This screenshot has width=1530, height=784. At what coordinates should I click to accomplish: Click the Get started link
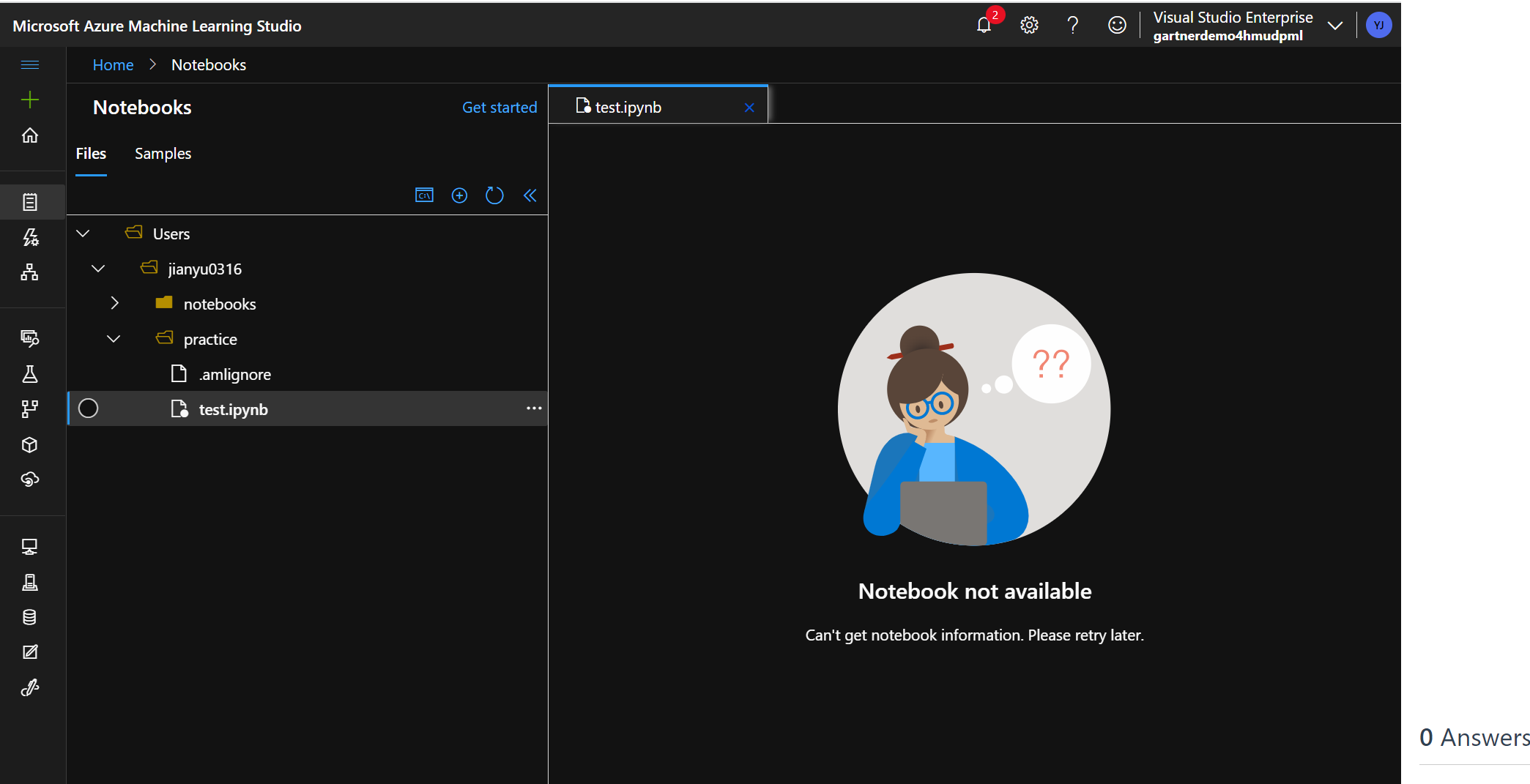tap(500, 108)
